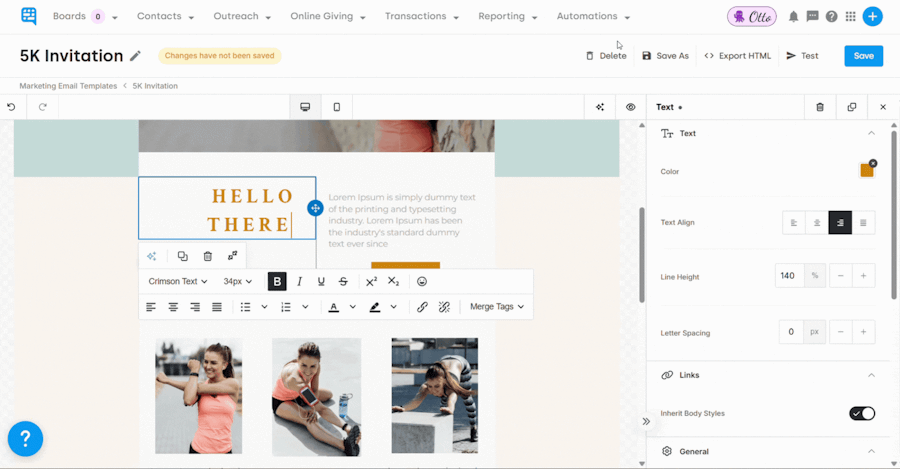
Task: Switch to mobile preview mode
Action: [337, 107]
